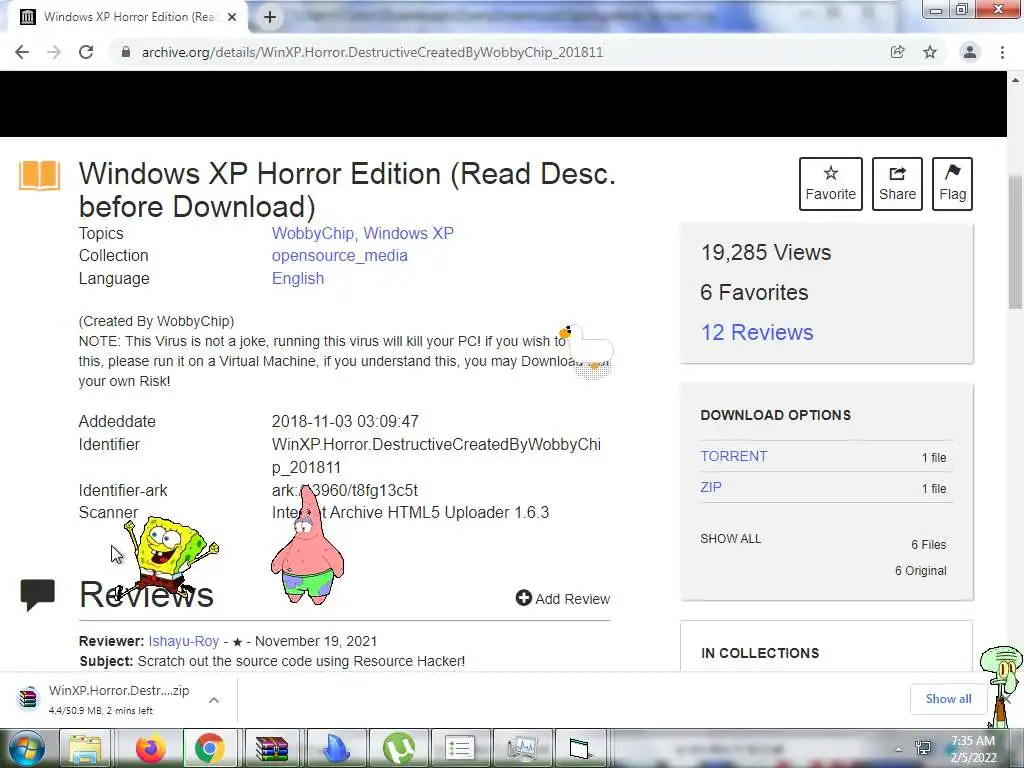Screen dimensions: 1024x768
Task: Click the IN COLLECTIONS heading
Action: (x=760, y=653)
